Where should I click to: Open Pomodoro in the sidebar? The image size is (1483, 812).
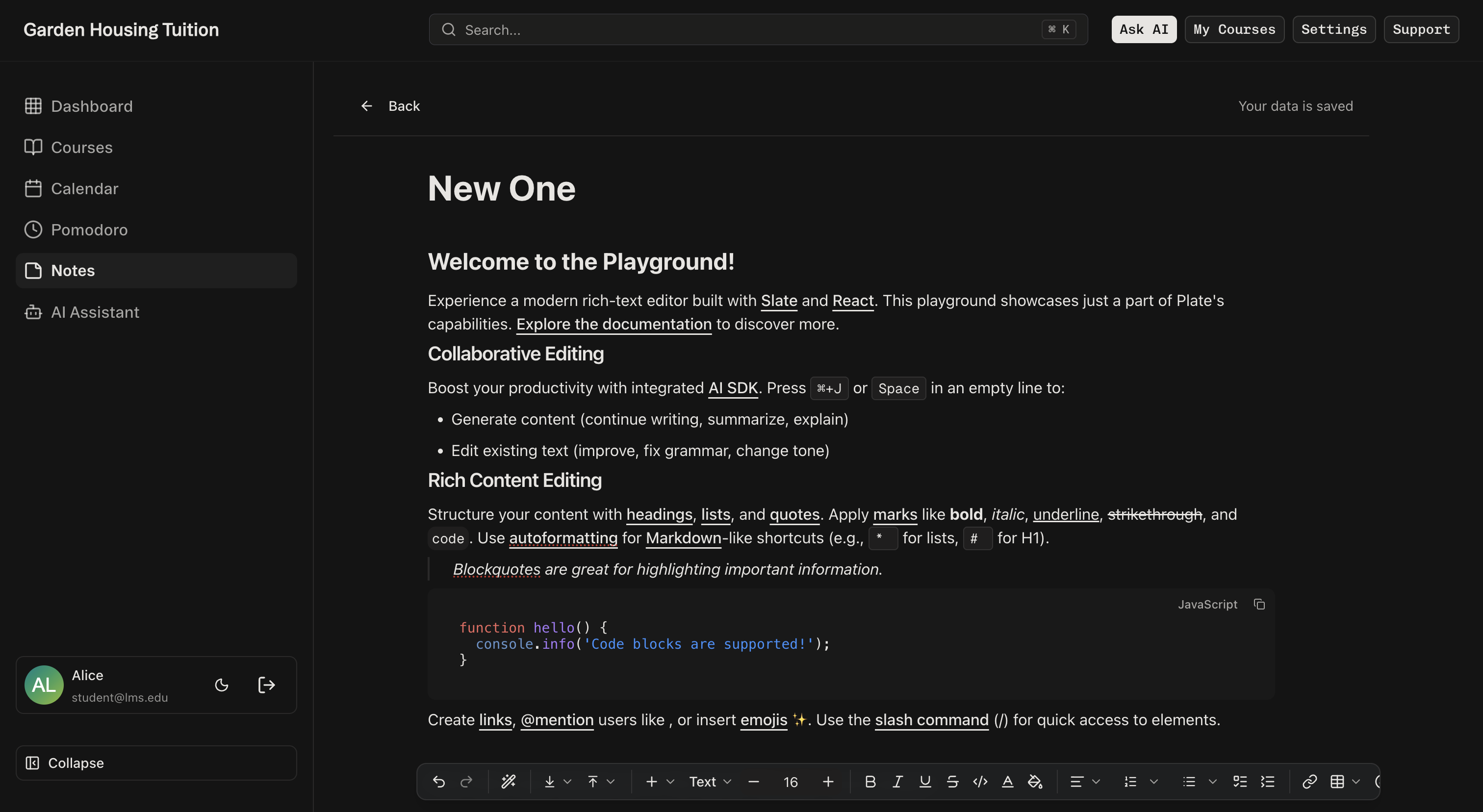coord(89,229)
